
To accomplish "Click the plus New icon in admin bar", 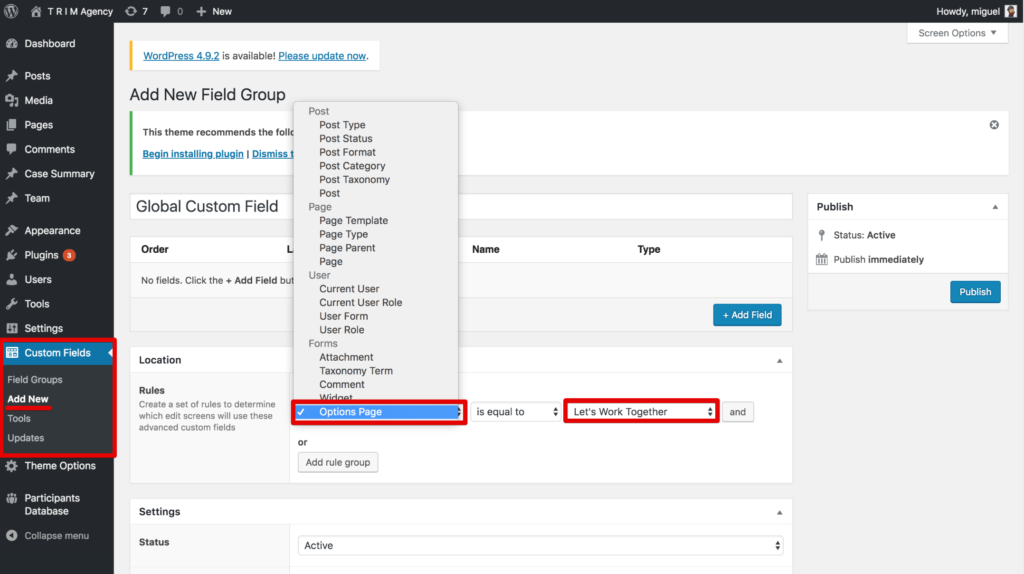I will 201,11.
